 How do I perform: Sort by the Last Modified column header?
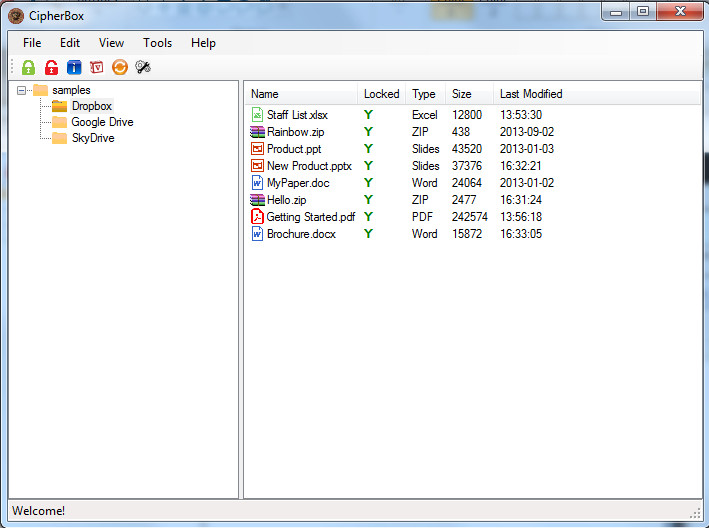597,94
